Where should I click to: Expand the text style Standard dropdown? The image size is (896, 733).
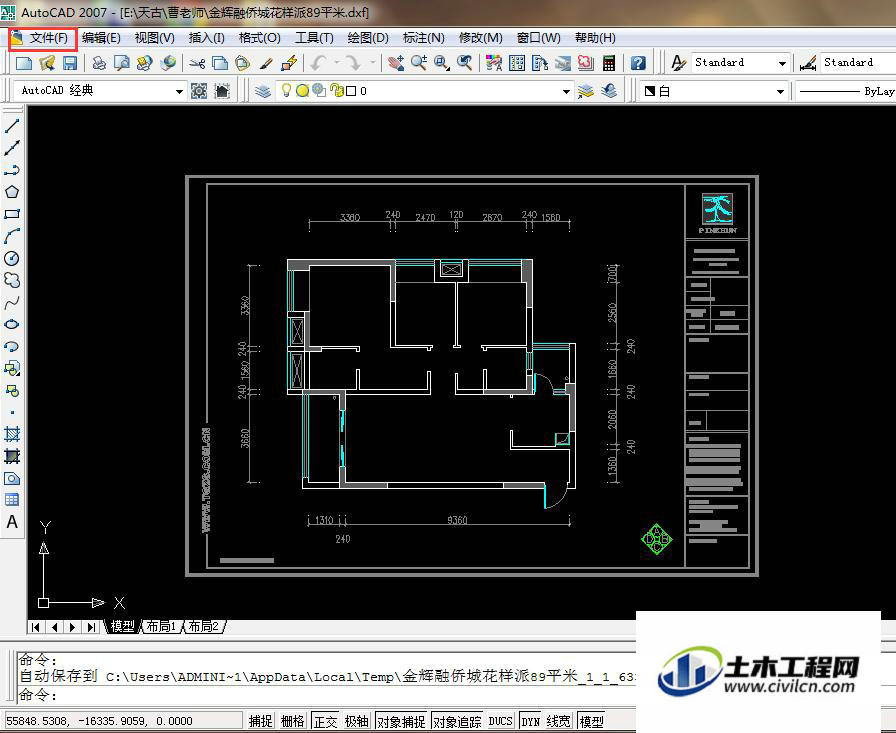pos(782,63)
